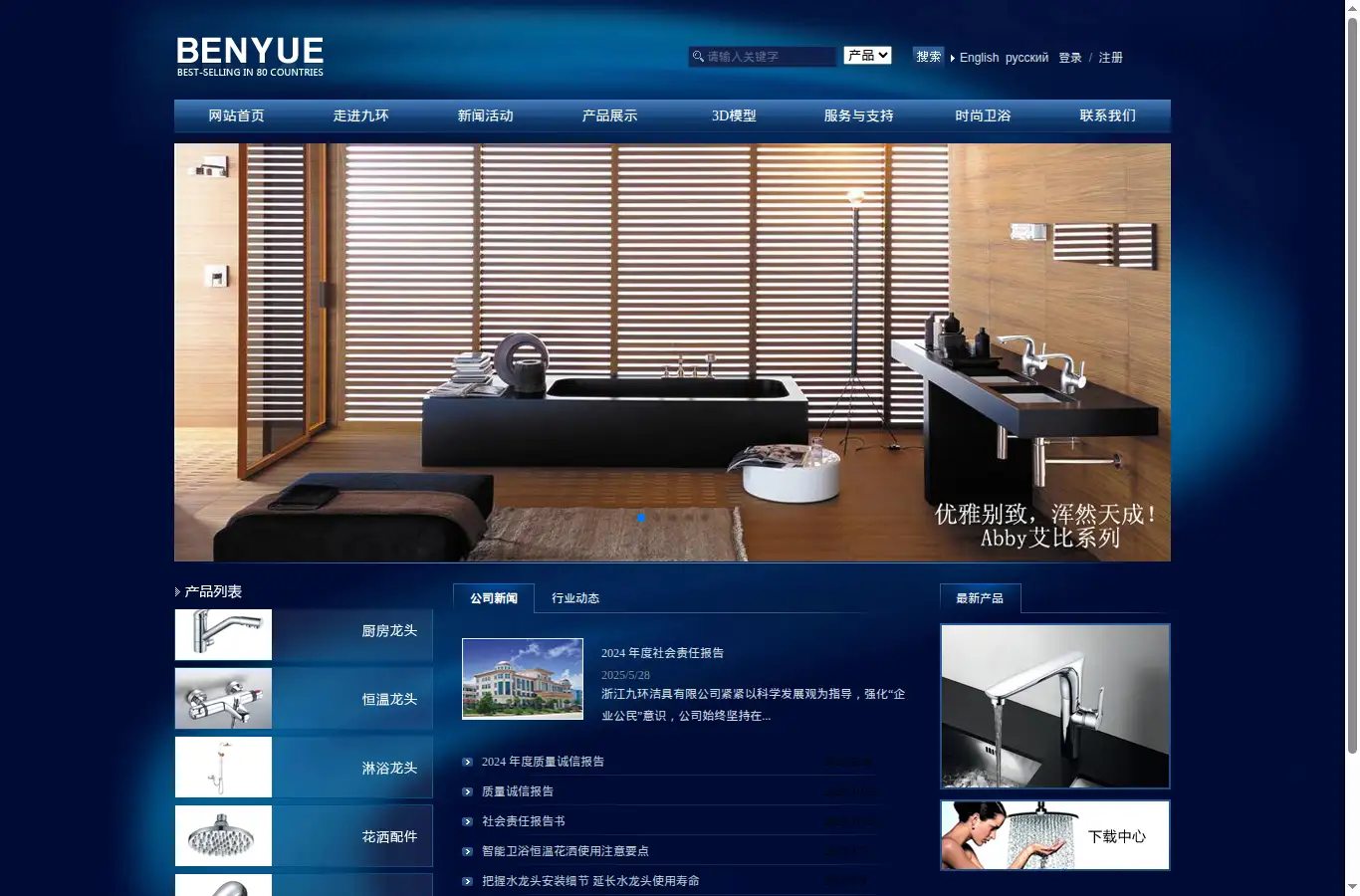
Task: Click bullet icon beside 智能卫浴恒温花洒使用注意要点
Action: pyautogui.click(x=467, y=851)
